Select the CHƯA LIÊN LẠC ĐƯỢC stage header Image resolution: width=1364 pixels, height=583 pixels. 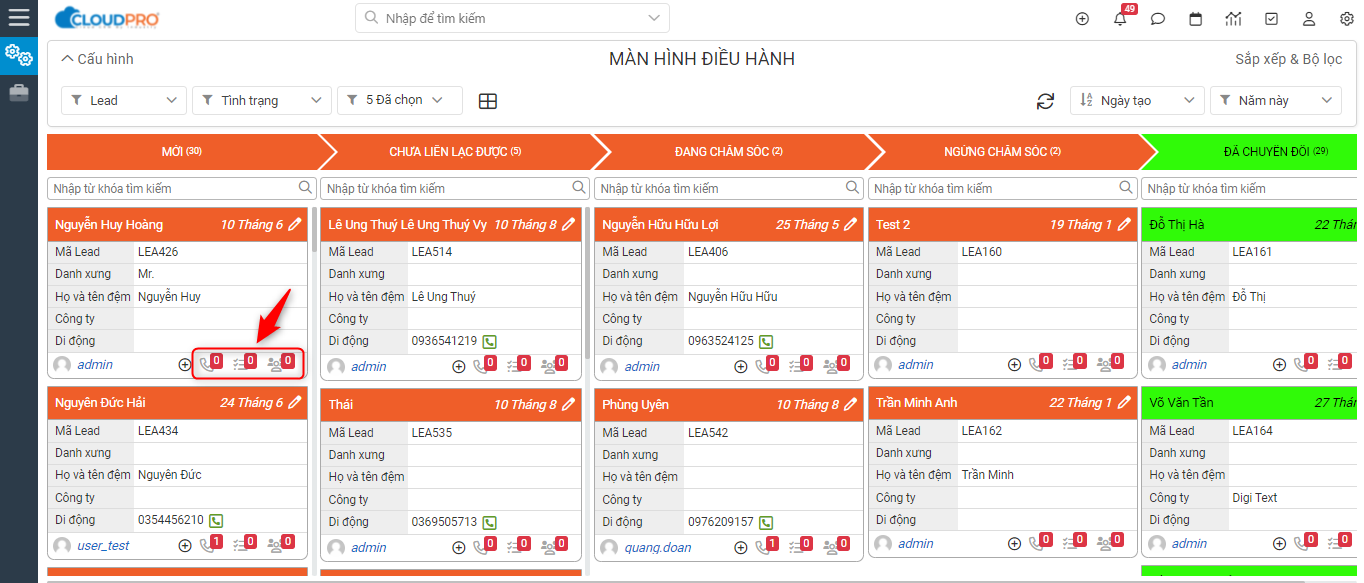[x=455, y=152]
